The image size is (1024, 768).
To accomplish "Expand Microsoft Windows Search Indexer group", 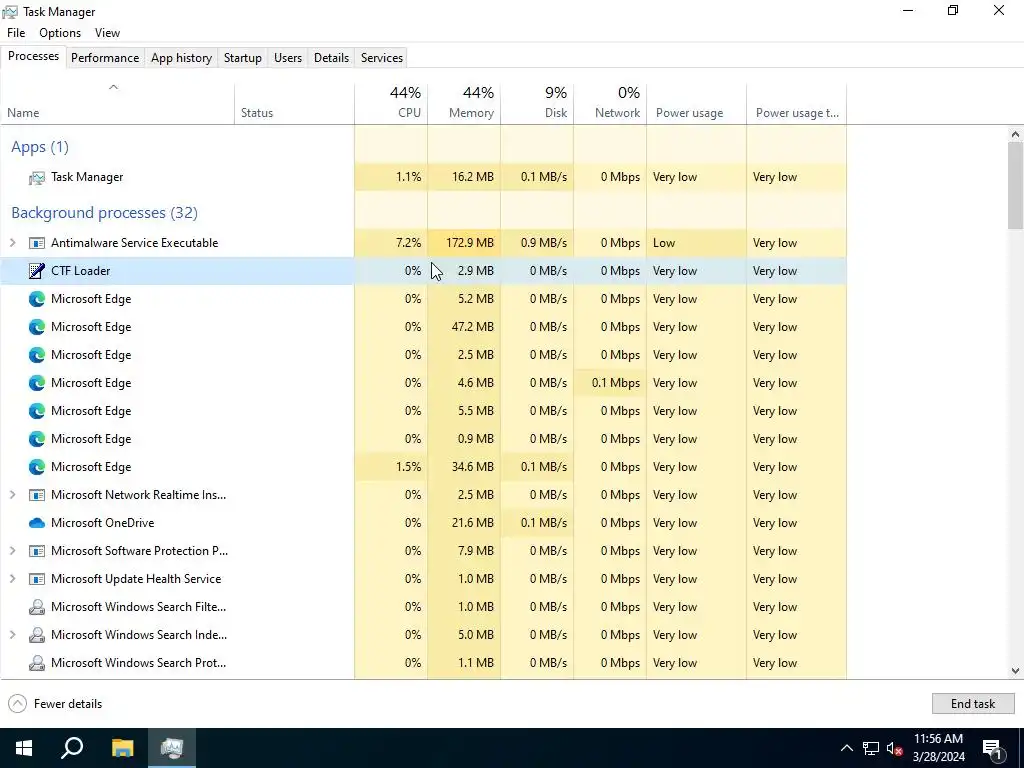I will [x=12, y=635].
